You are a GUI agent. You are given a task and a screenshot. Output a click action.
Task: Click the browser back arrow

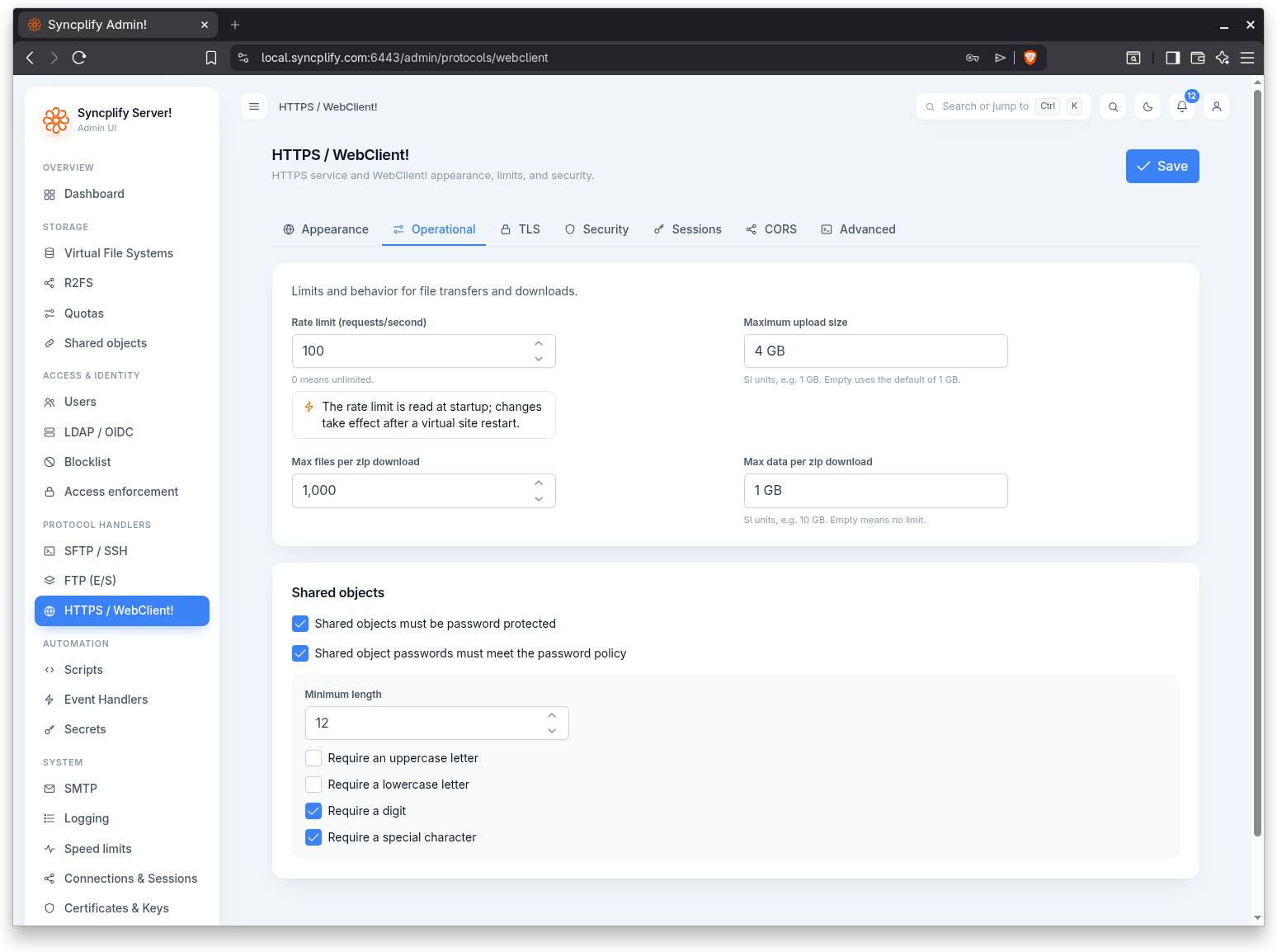pyautogui.click(x=31, y=58)
